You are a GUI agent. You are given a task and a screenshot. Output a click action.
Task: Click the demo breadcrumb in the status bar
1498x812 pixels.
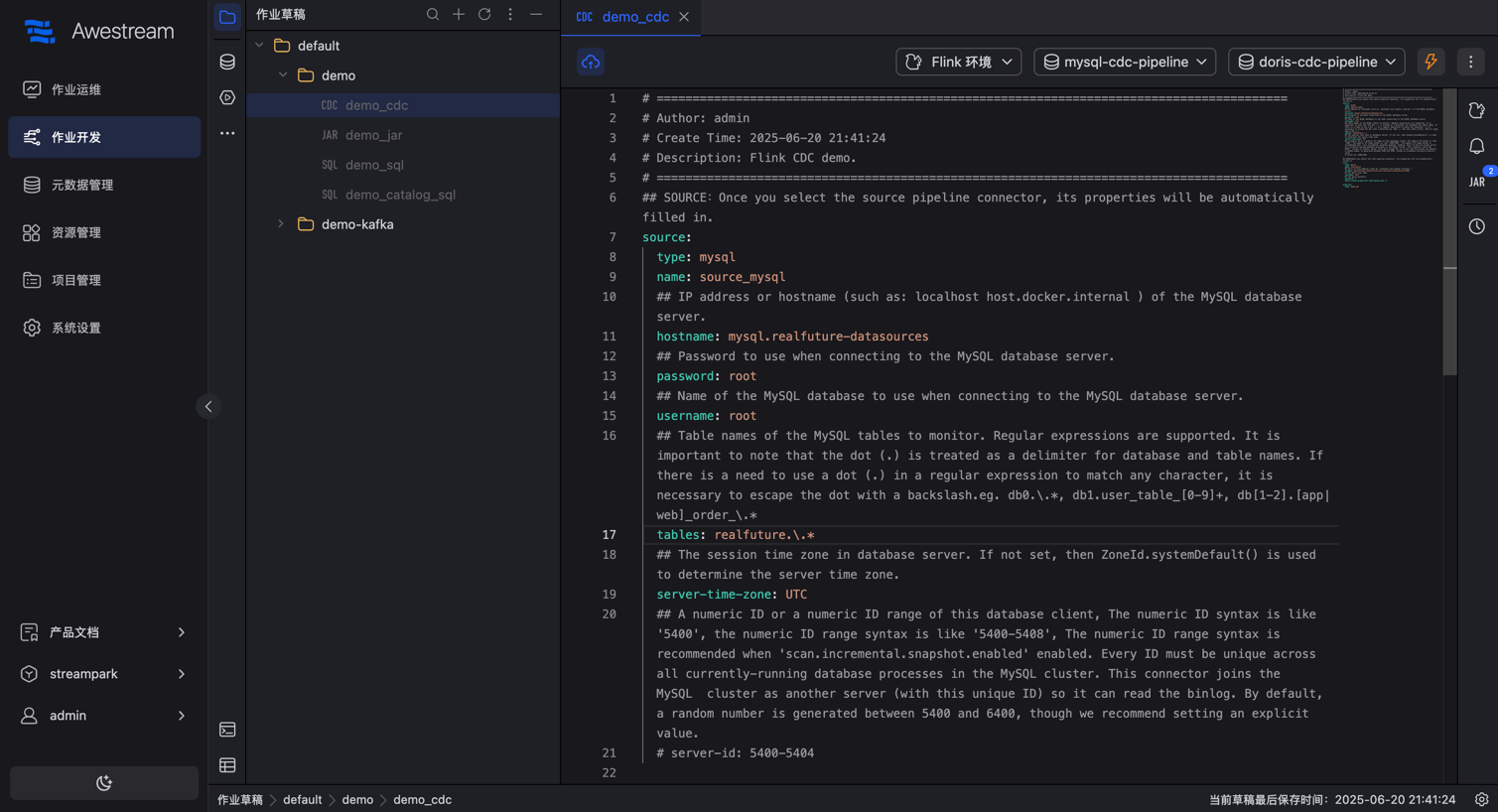click(357, 800)
